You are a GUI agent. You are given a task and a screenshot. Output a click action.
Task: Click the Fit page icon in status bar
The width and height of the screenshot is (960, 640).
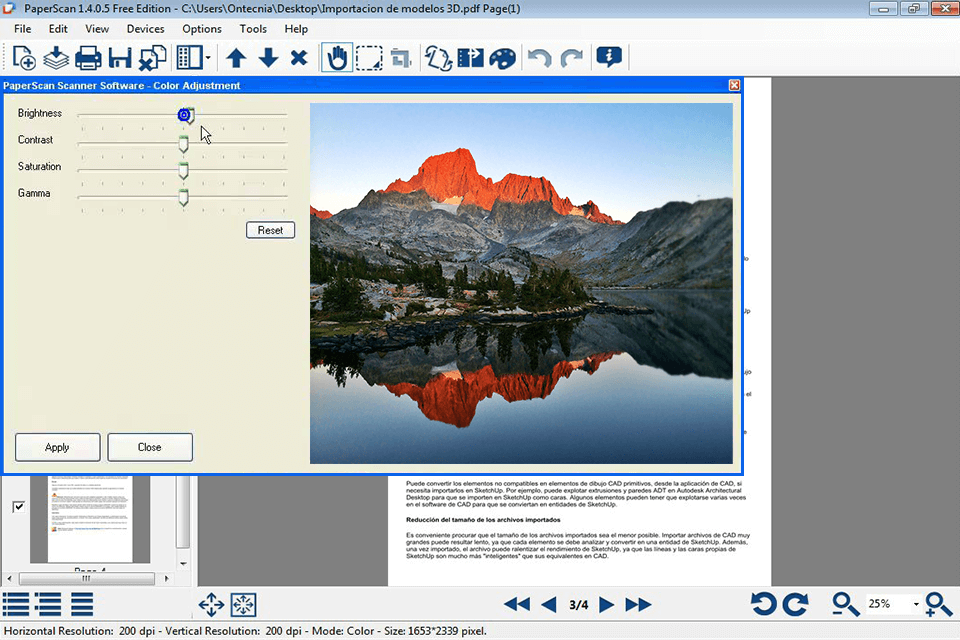(x=243, y=604)
